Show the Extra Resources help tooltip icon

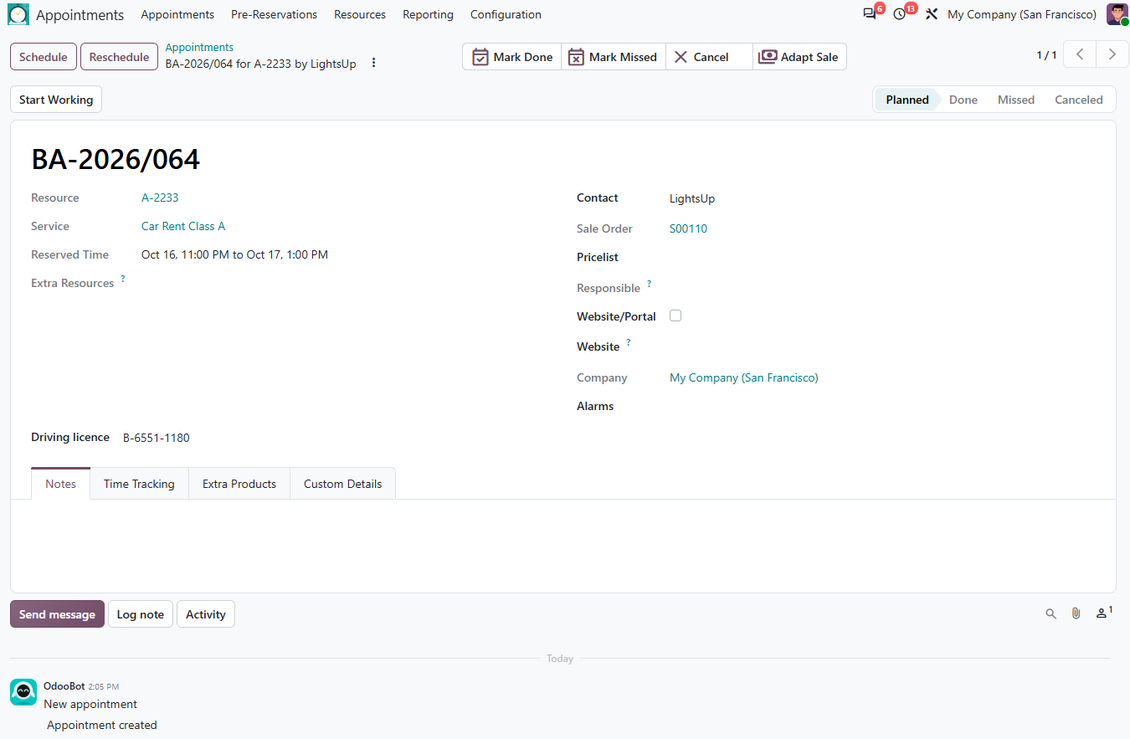[x=123, y=278]
